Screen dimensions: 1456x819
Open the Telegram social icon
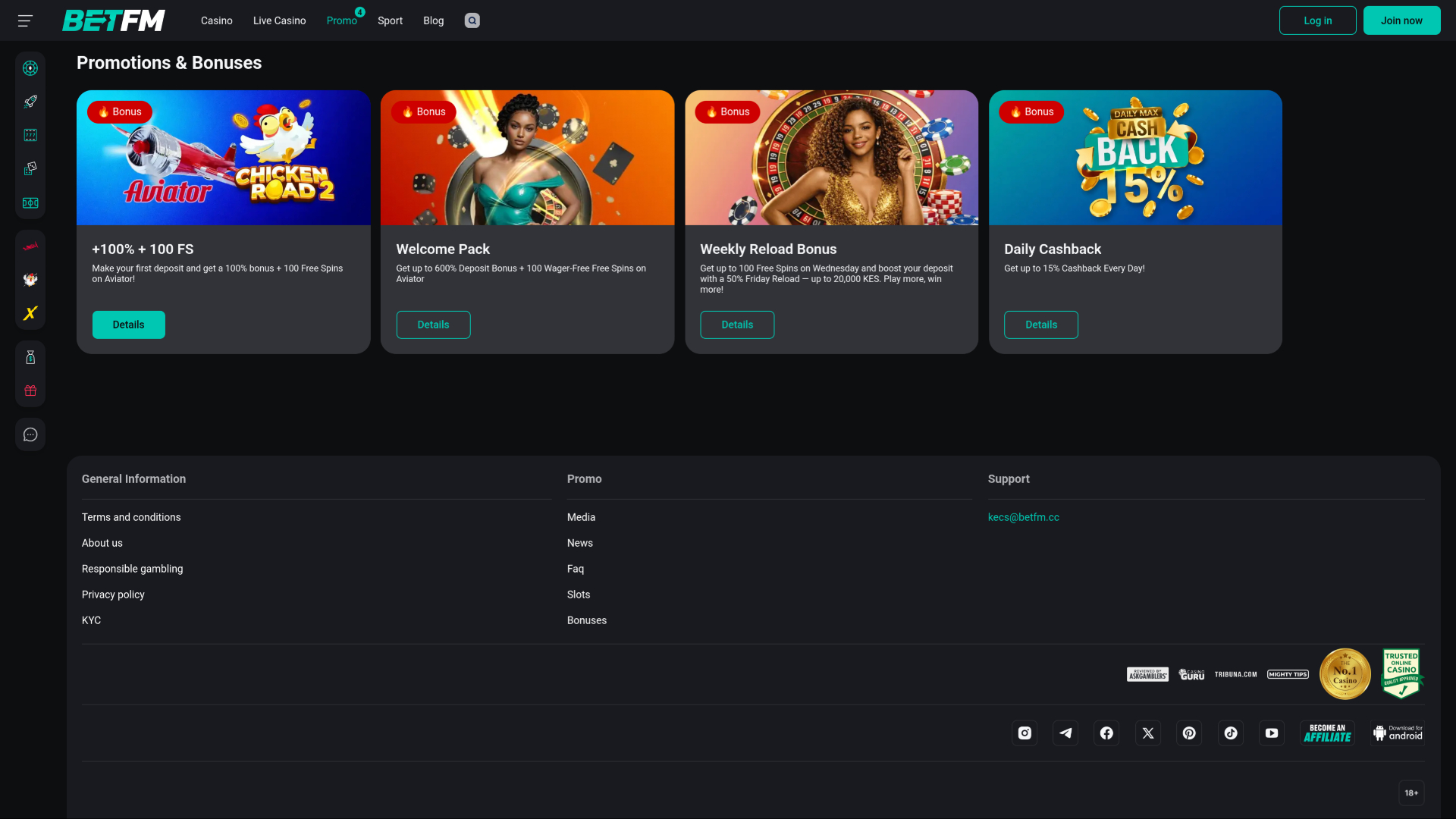pyautogui.click(x=1065, y=733)
